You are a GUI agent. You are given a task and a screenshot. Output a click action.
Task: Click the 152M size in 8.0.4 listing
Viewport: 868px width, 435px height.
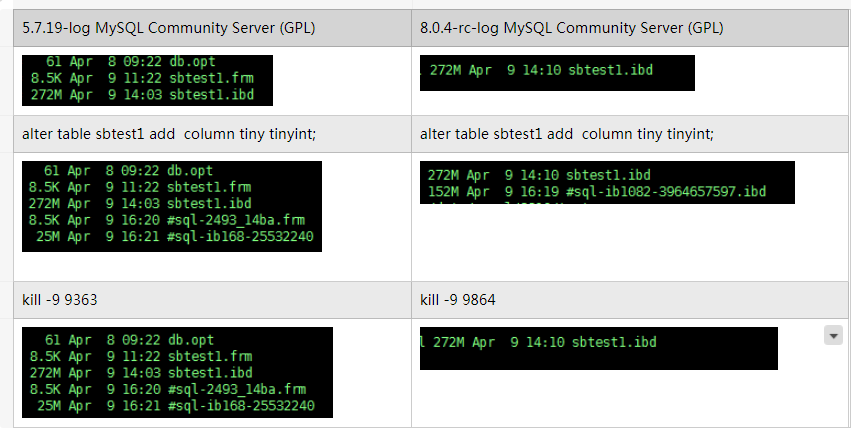pyautogui.click(x=443, y=192)
